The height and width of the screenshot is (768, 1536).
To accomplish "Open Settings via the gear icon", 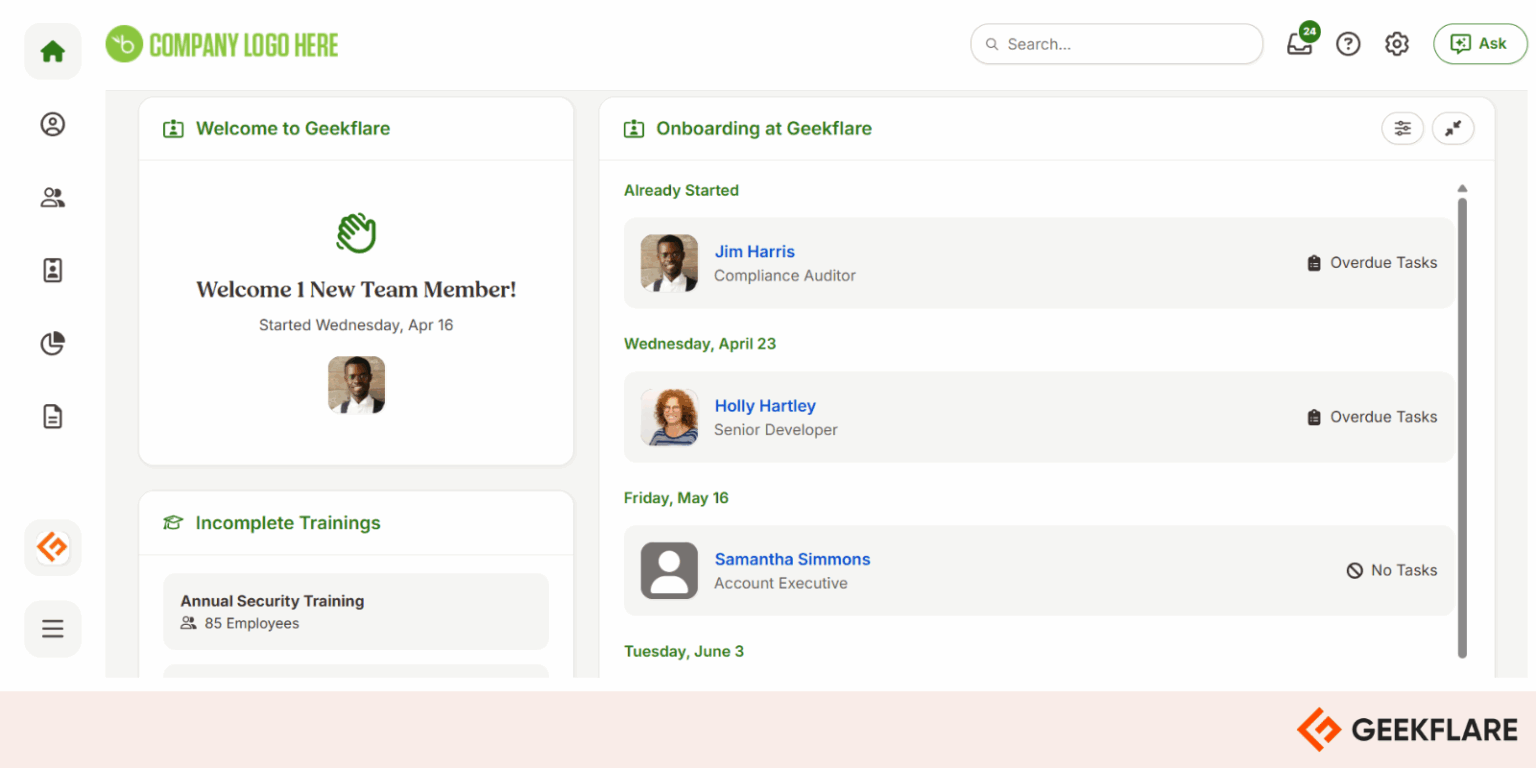I will click(x=1396, y=44).
